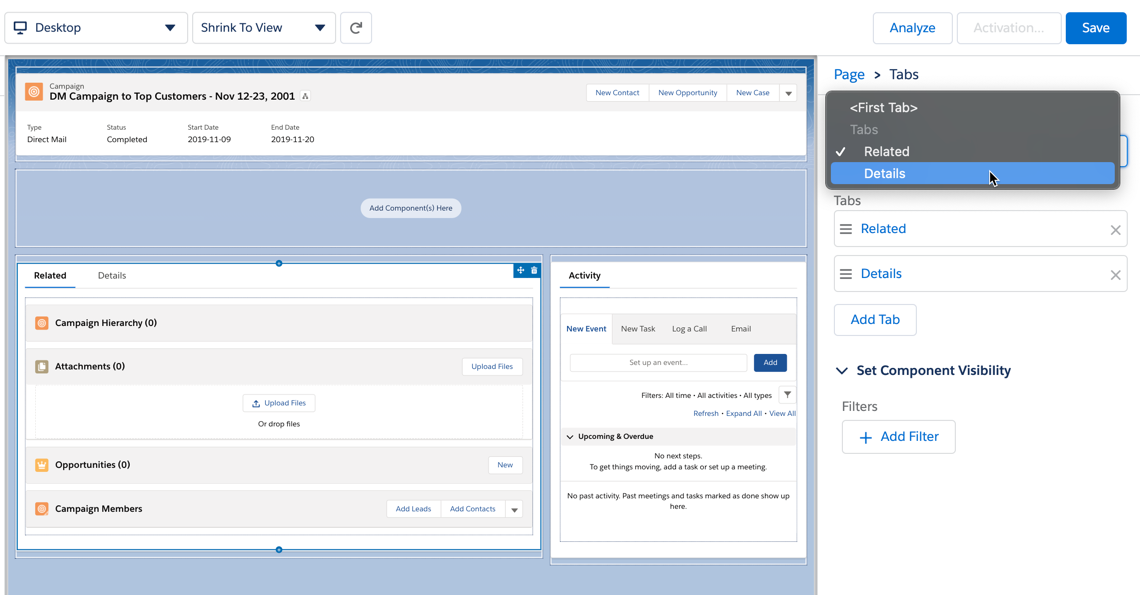Screen dimensions: 1140x595
Task: Remove the Details tab with X icon
Action: point(1115,275)
